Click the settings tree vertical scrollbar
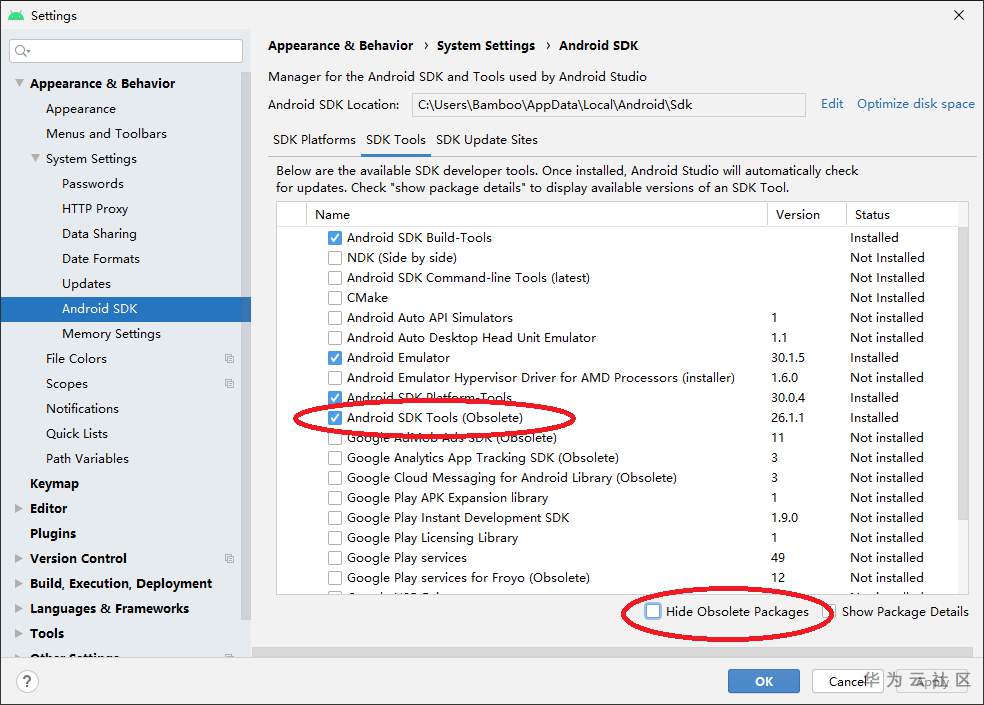 tap(245, 345)
